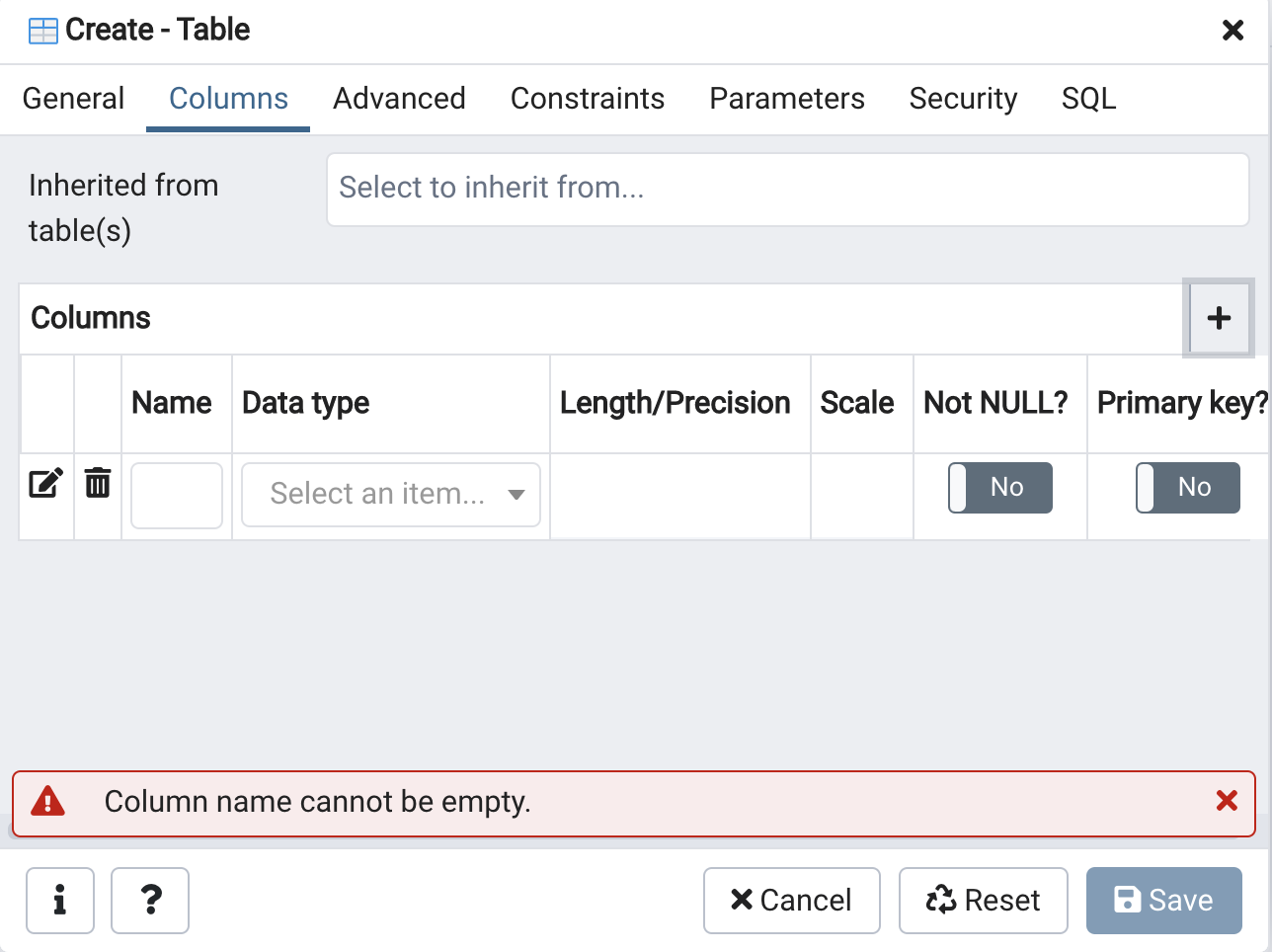Dismiss the column name error message
Image resolution: width=1272 pixels, height=952 pixels.
(x=1227, y=801)
